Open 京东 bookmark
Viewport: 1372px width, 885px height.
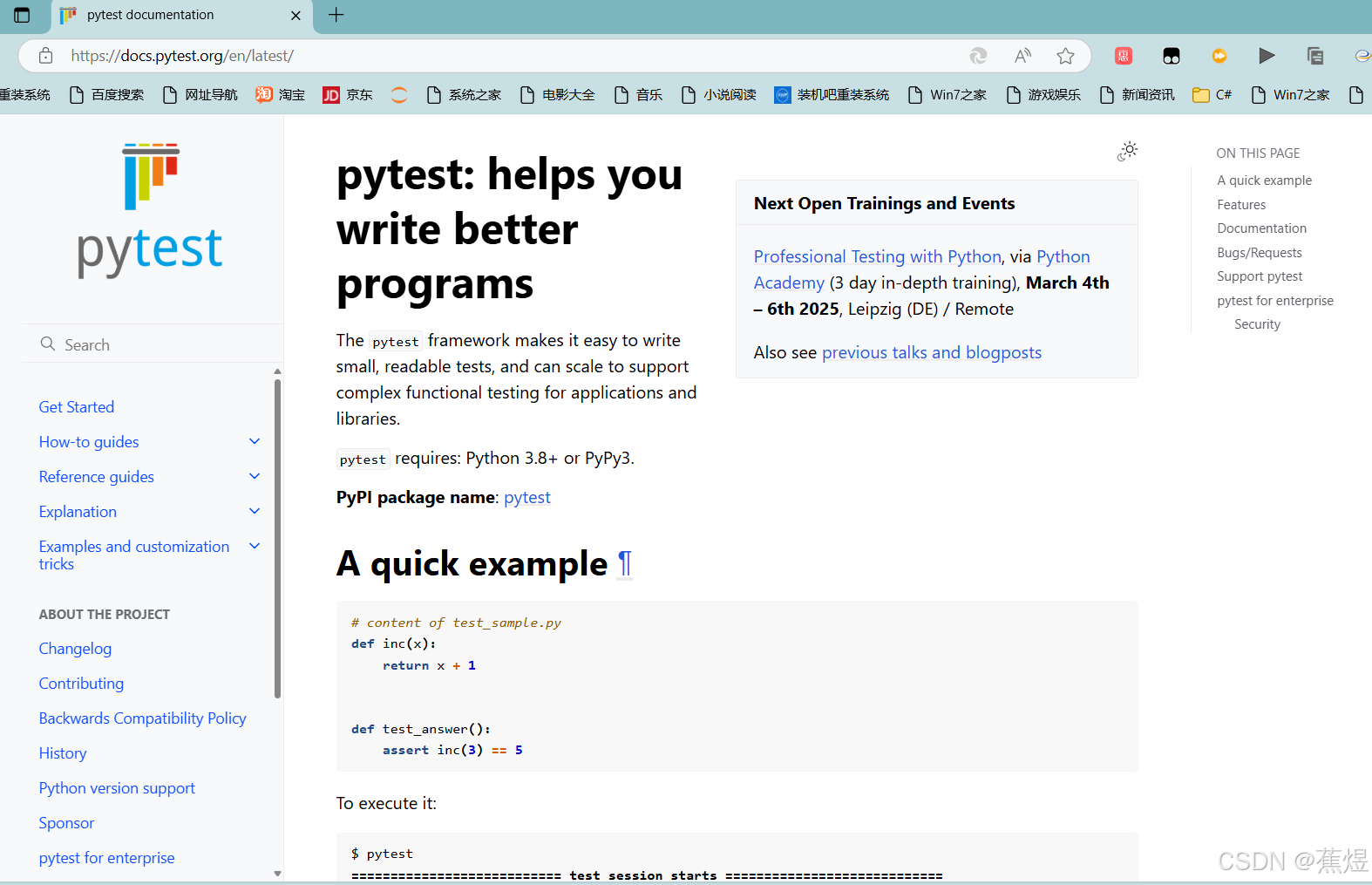[347, 94]
